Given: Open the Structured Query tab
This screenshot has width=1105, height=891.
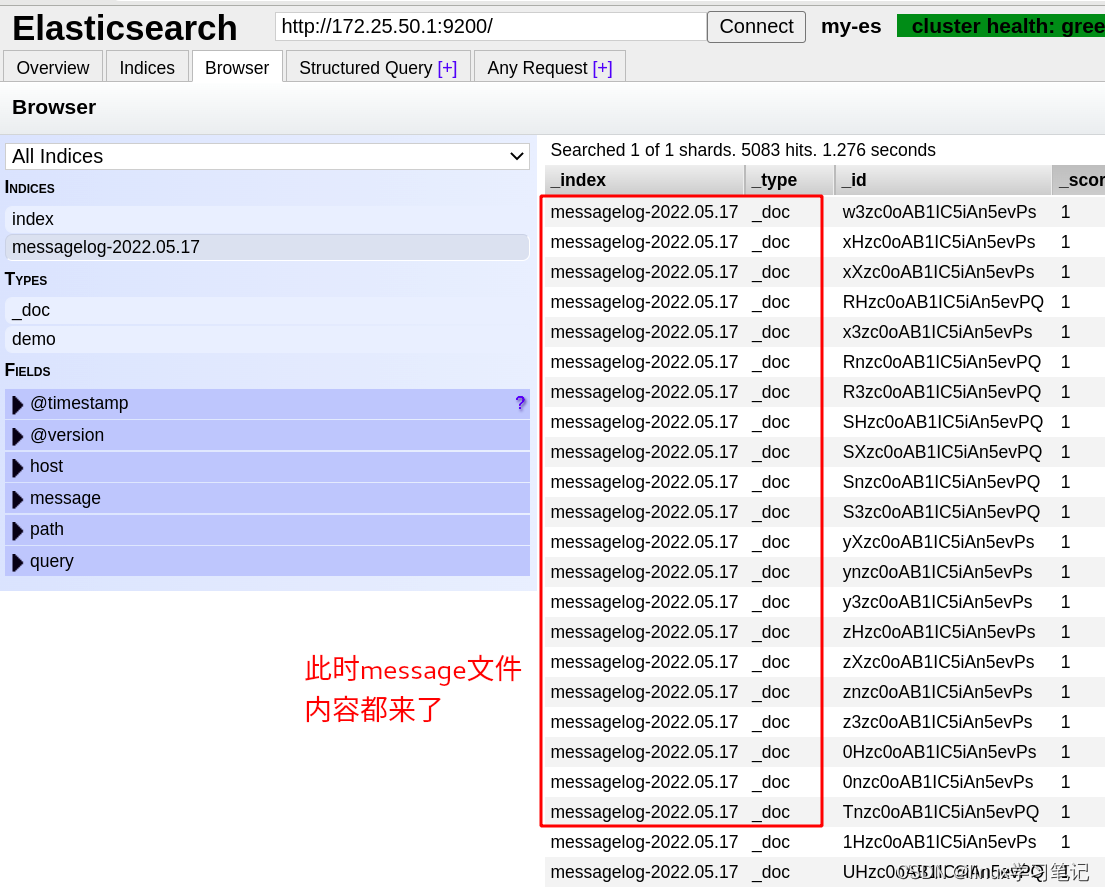Looking at the screenshot, I should pos(378,68).
